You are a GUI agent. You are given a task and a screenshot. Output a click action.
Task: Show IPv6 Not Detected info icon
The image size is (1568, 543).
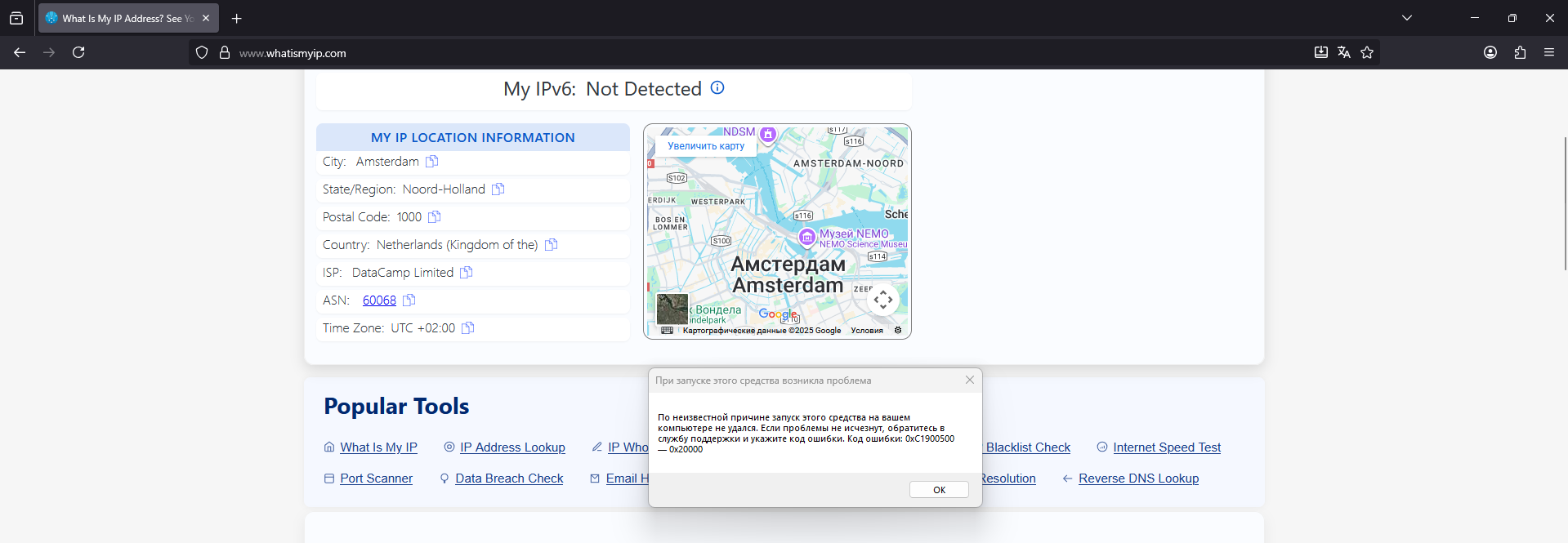click(x=717, y=87)
